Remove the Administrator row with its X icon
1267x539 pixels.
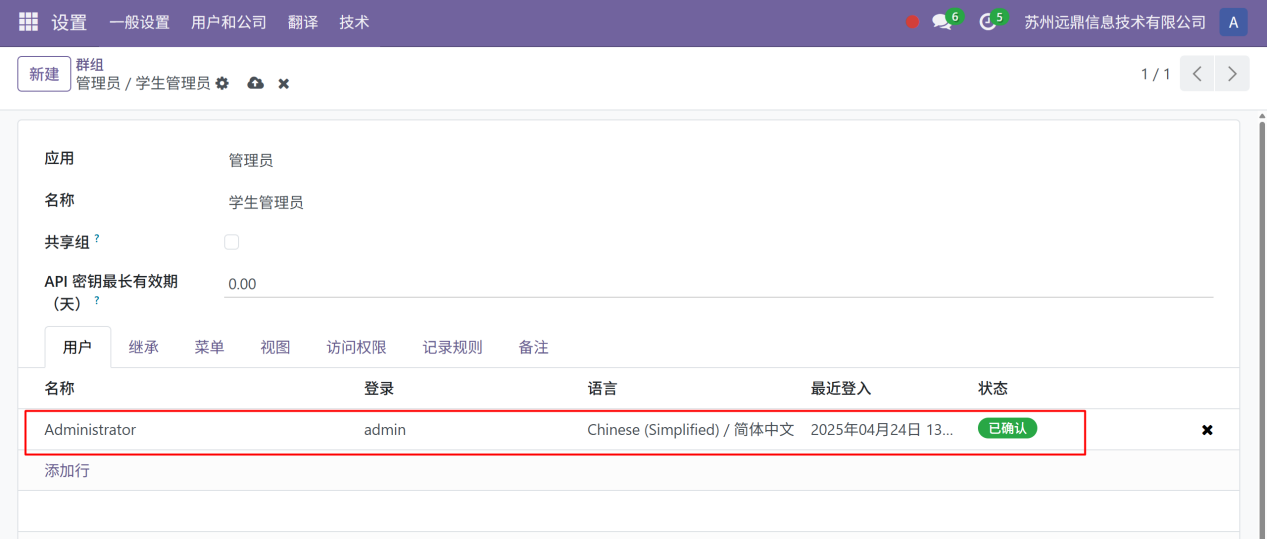pyautogui.click(x=1207, y=430)
